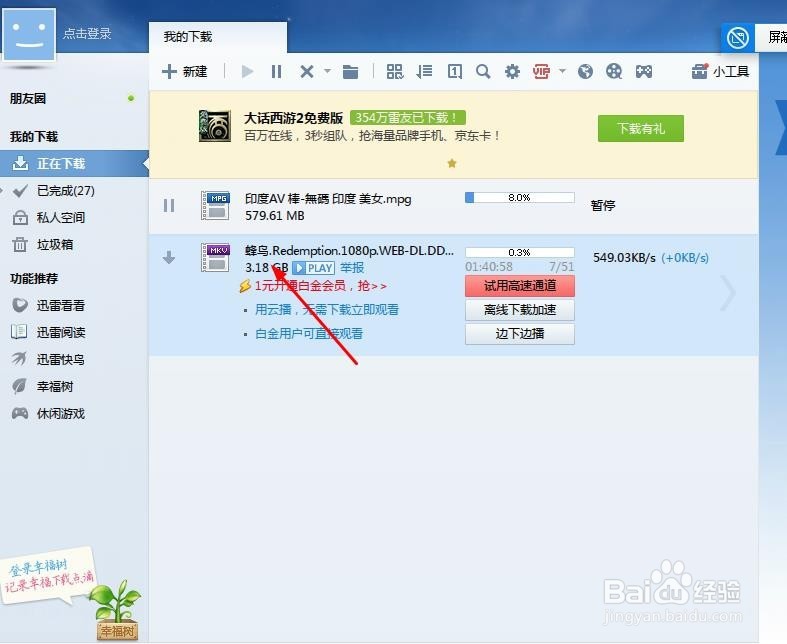Expand the delete options dropdown arrow
The width and height of the screenshot is (787, 644).
(327, 71)
